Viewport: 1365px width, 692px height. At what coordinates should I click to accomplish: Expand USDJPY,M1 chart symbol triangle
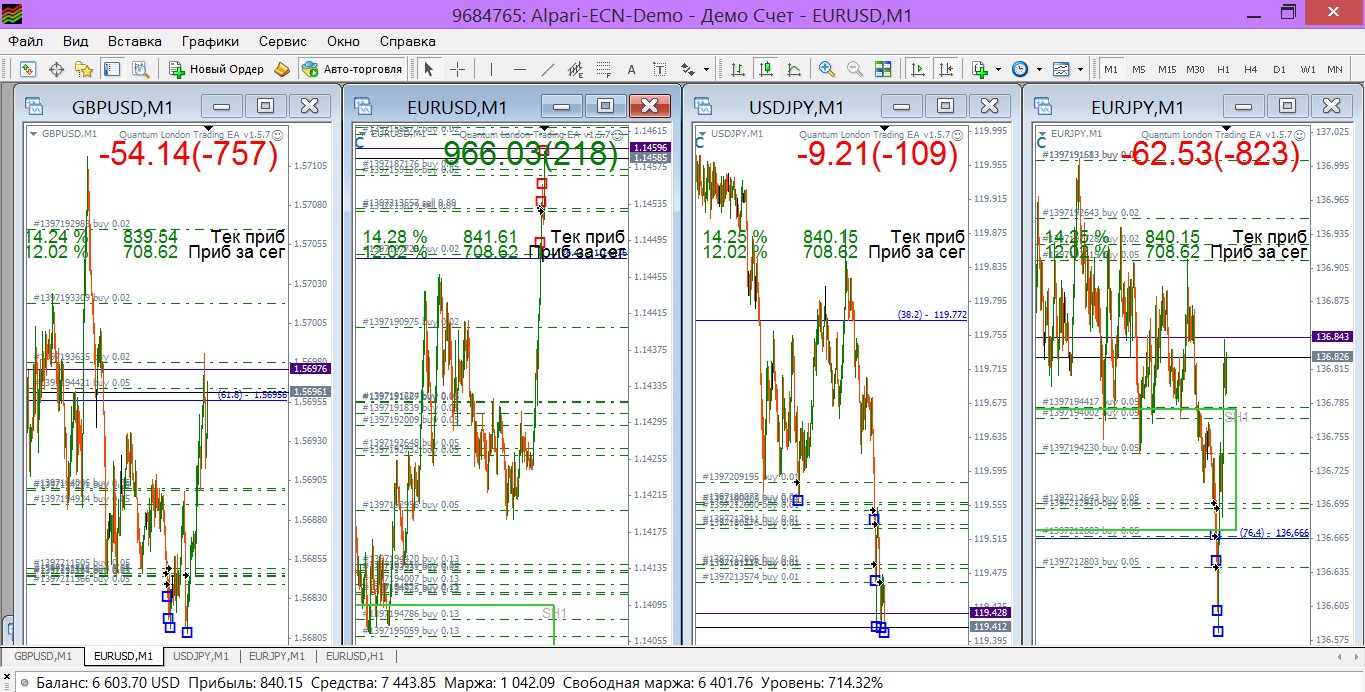701,133
